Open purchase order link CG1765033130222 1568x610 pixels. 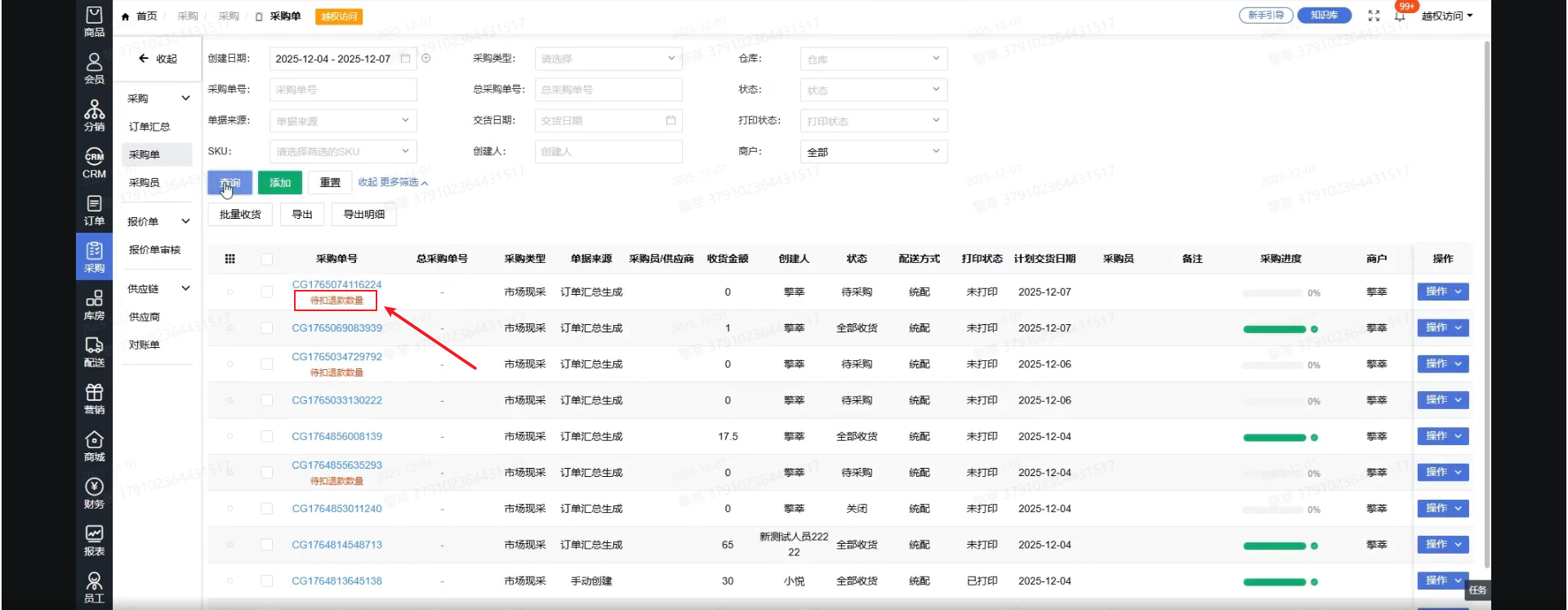point(336,400)
